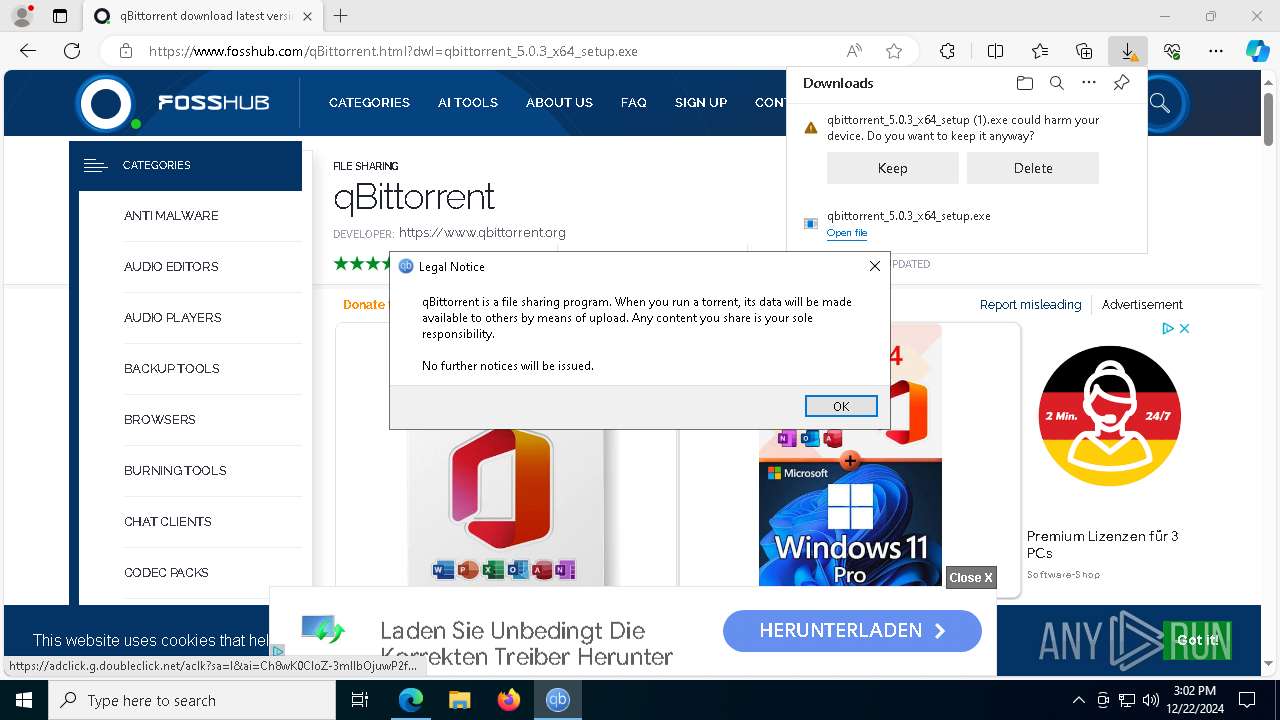Click the Downloads toolbar icon

pos(1128,51)
